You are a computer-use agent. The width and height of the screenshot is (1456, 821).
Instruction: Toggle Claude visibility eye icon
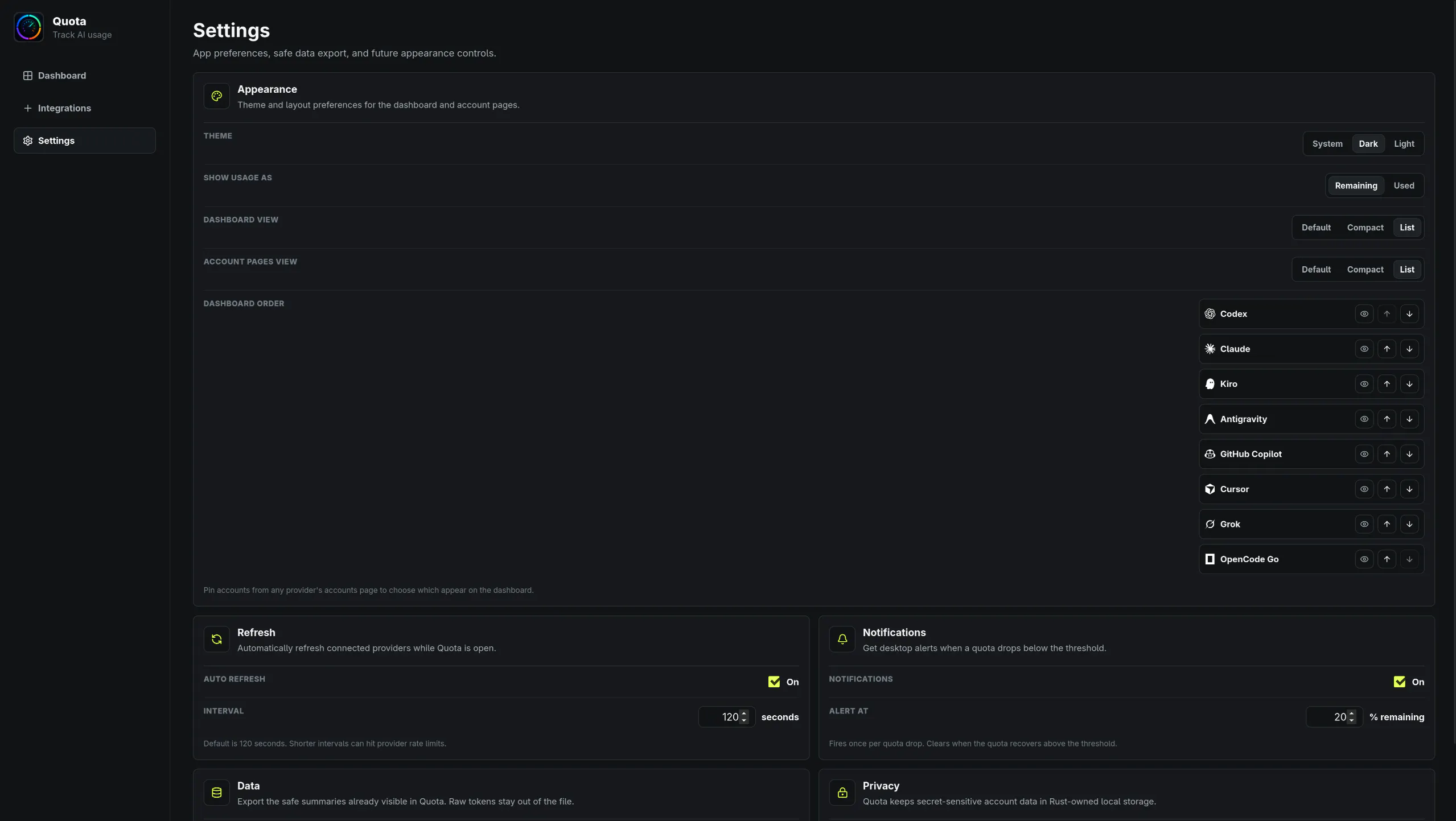coord(1364,349)
